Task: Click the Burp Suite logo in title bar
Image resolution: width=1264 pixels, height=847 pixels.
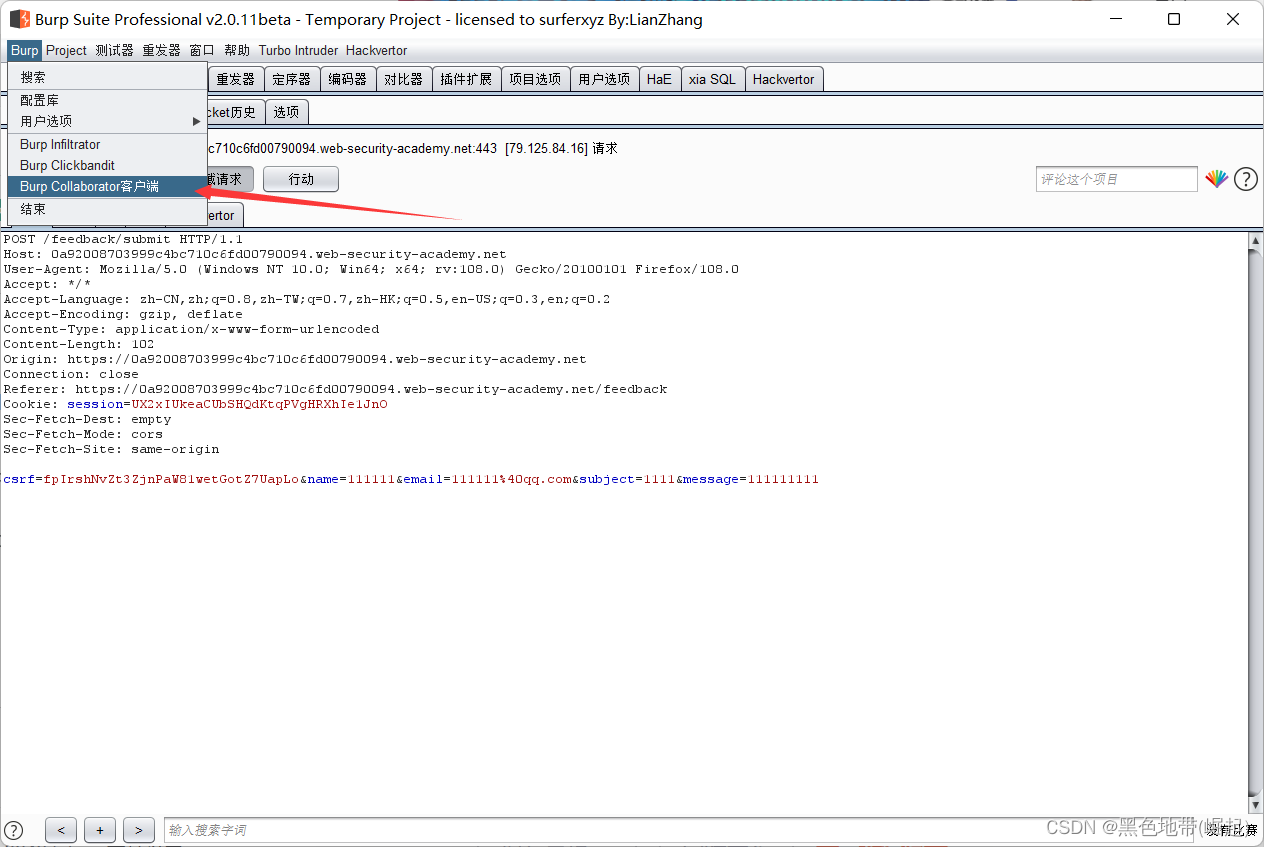Action: [x=19, y=19]
